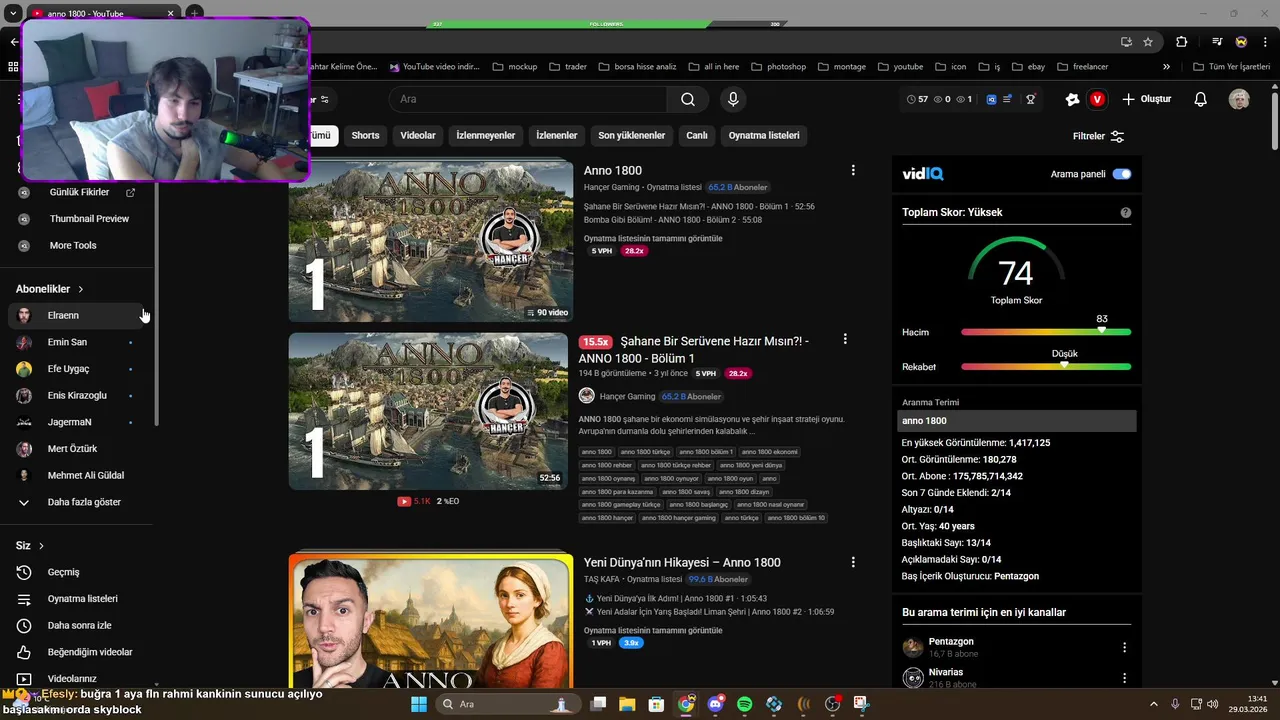Open Daha sonra izle in sidebar

coord(78,625)
